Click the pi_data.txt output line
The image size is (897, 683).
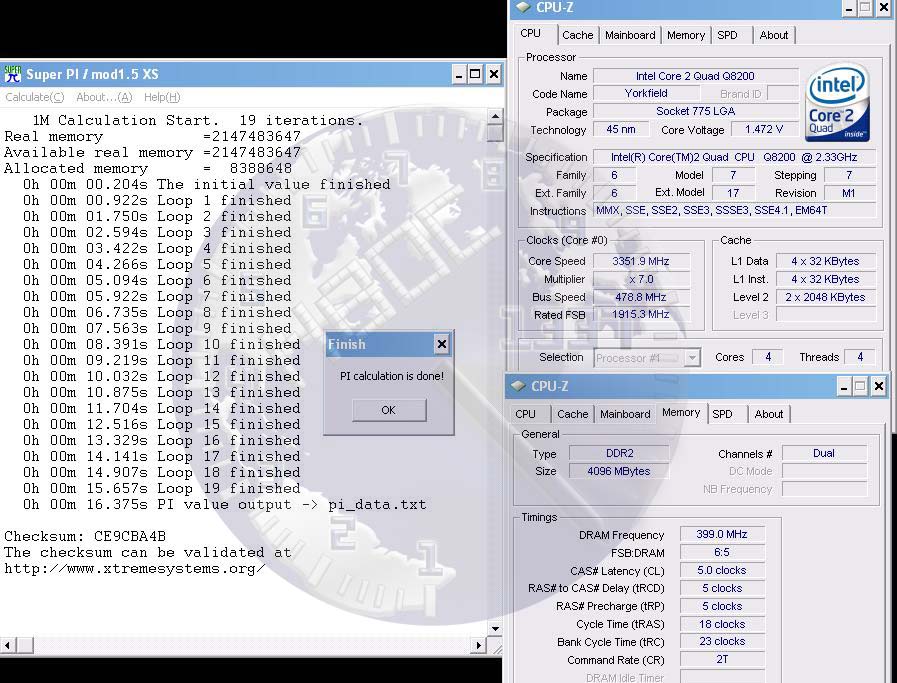[x=225, y=505]
